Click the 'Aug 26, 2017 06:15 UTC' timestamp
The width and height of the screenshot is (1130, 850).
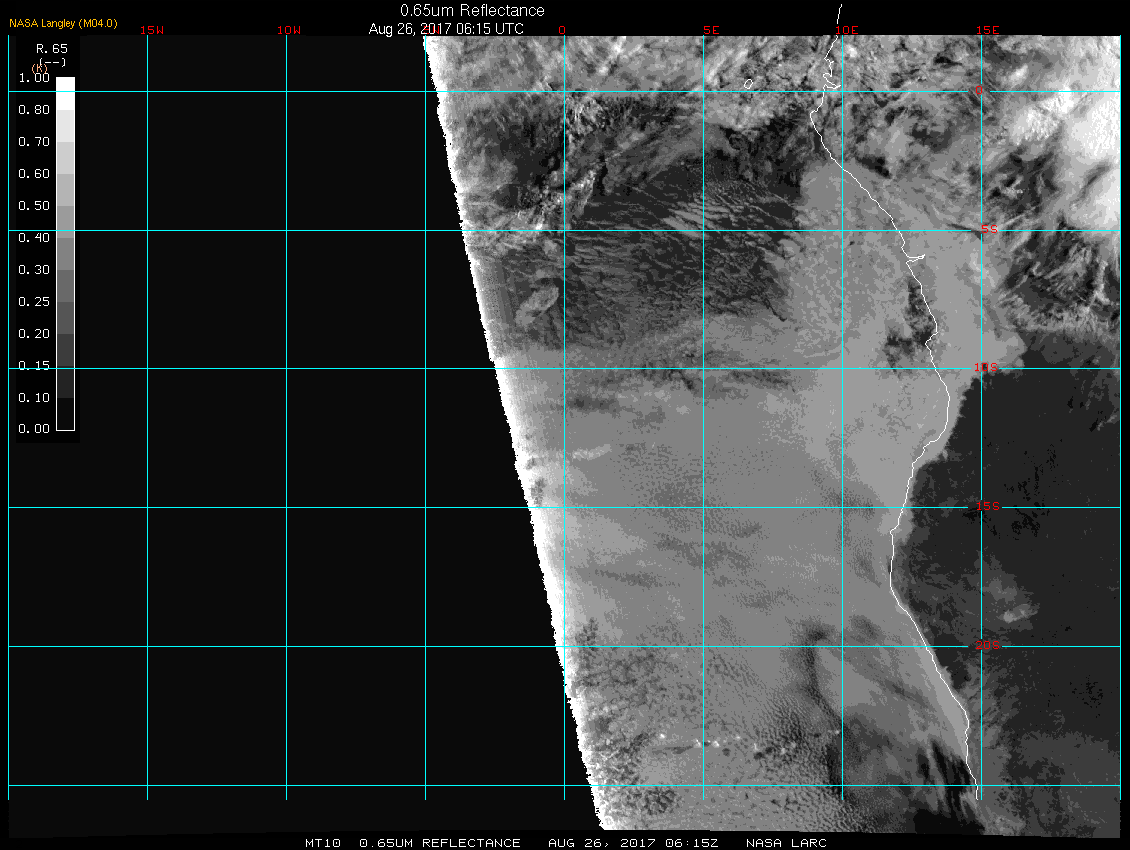click(446, 29)
